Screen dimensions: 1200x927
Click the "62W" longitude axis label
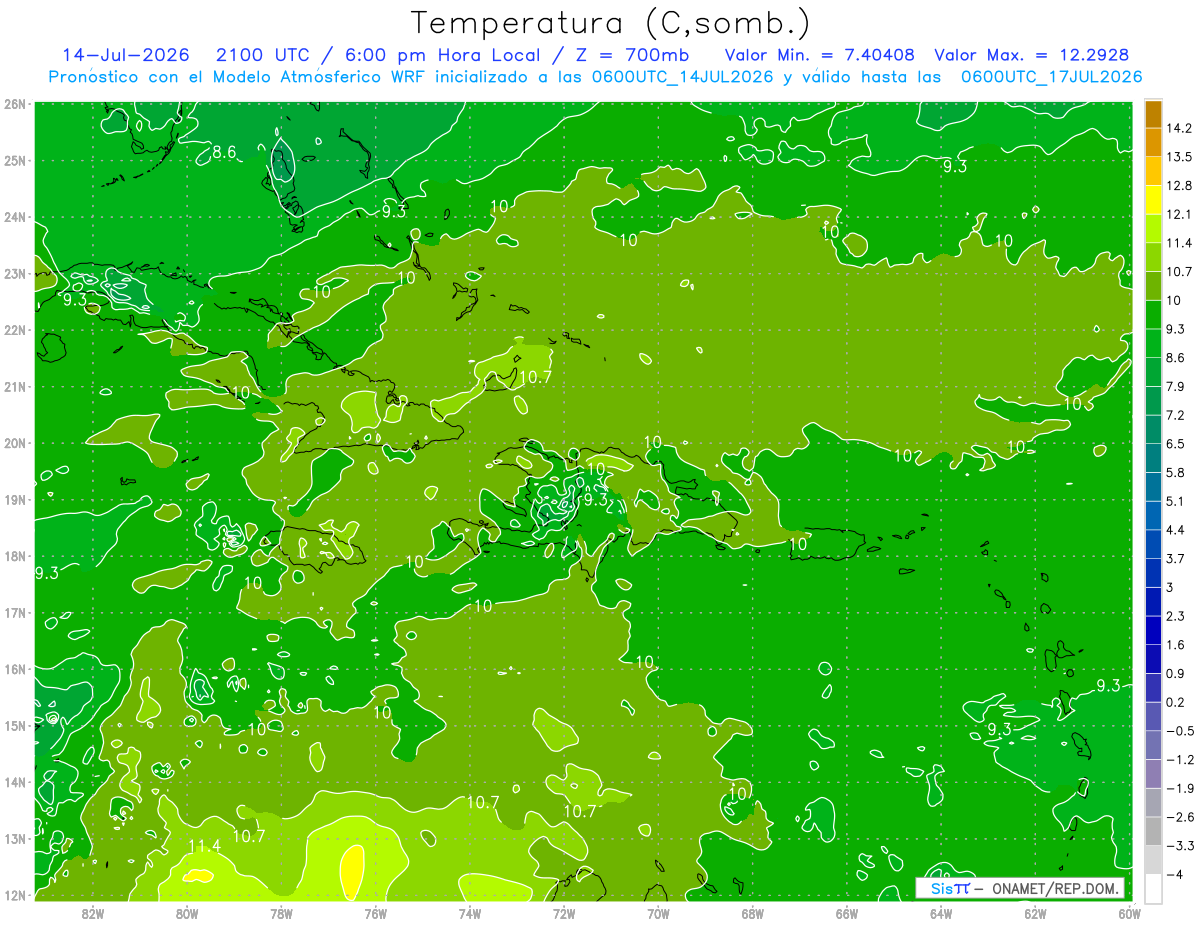[1035, 913]
